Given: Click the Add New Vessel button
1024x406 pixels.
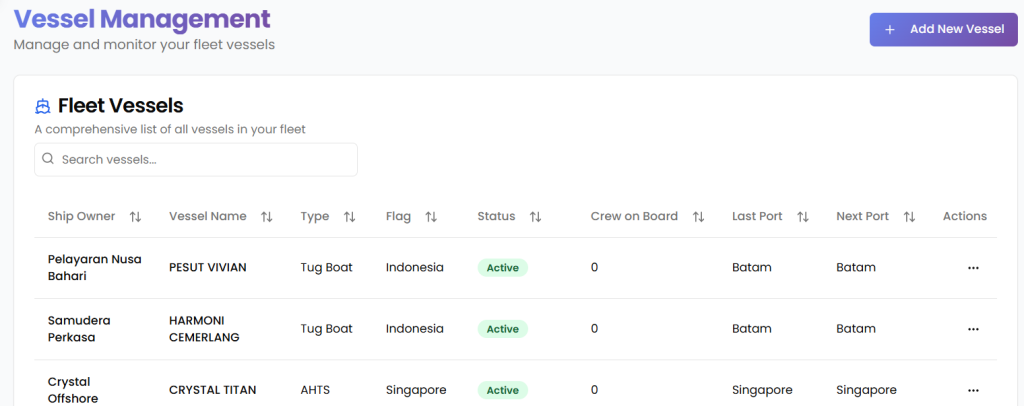Looking at the screenshot, I should (943, 30).
